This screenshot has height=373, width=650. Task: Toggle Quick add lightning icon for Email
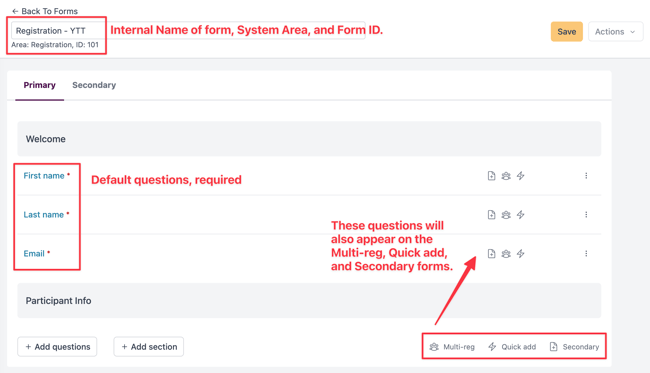click(521, 254)
